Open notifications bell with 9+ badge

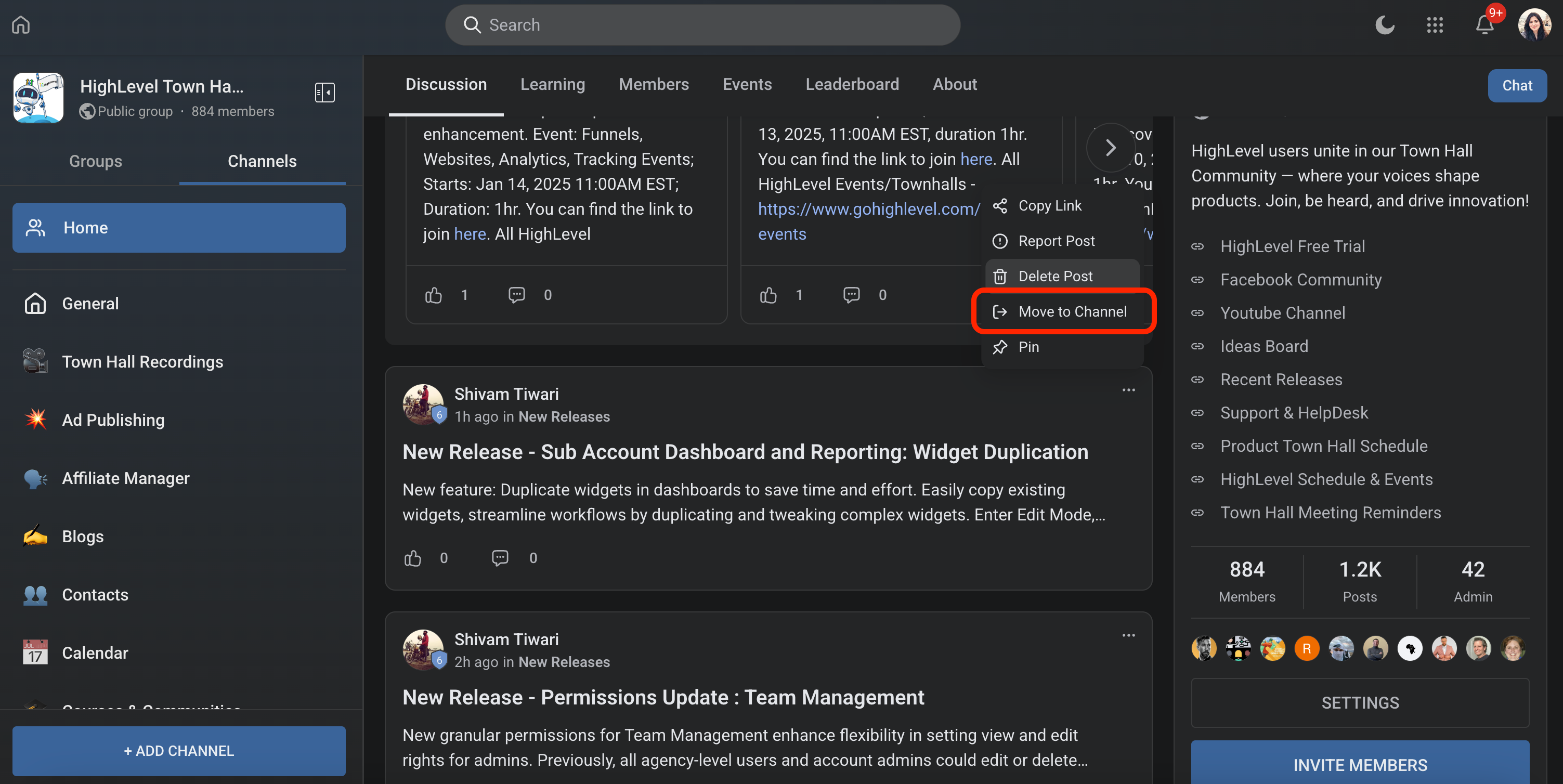click(1484, 25)
